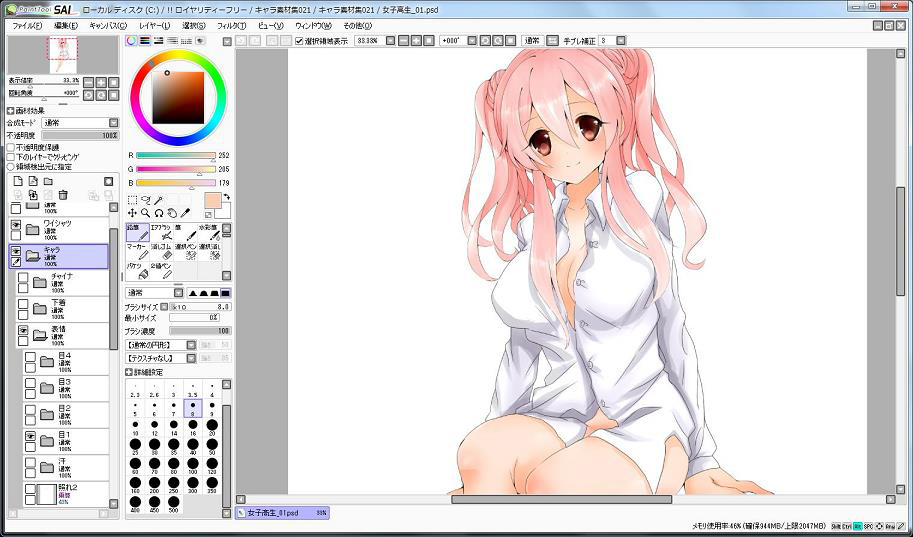This screenshot has width=913, height=537.
Task: Enable 不透明度保護 preserve opacity checkbox
Action: click(x=11, y=147)
